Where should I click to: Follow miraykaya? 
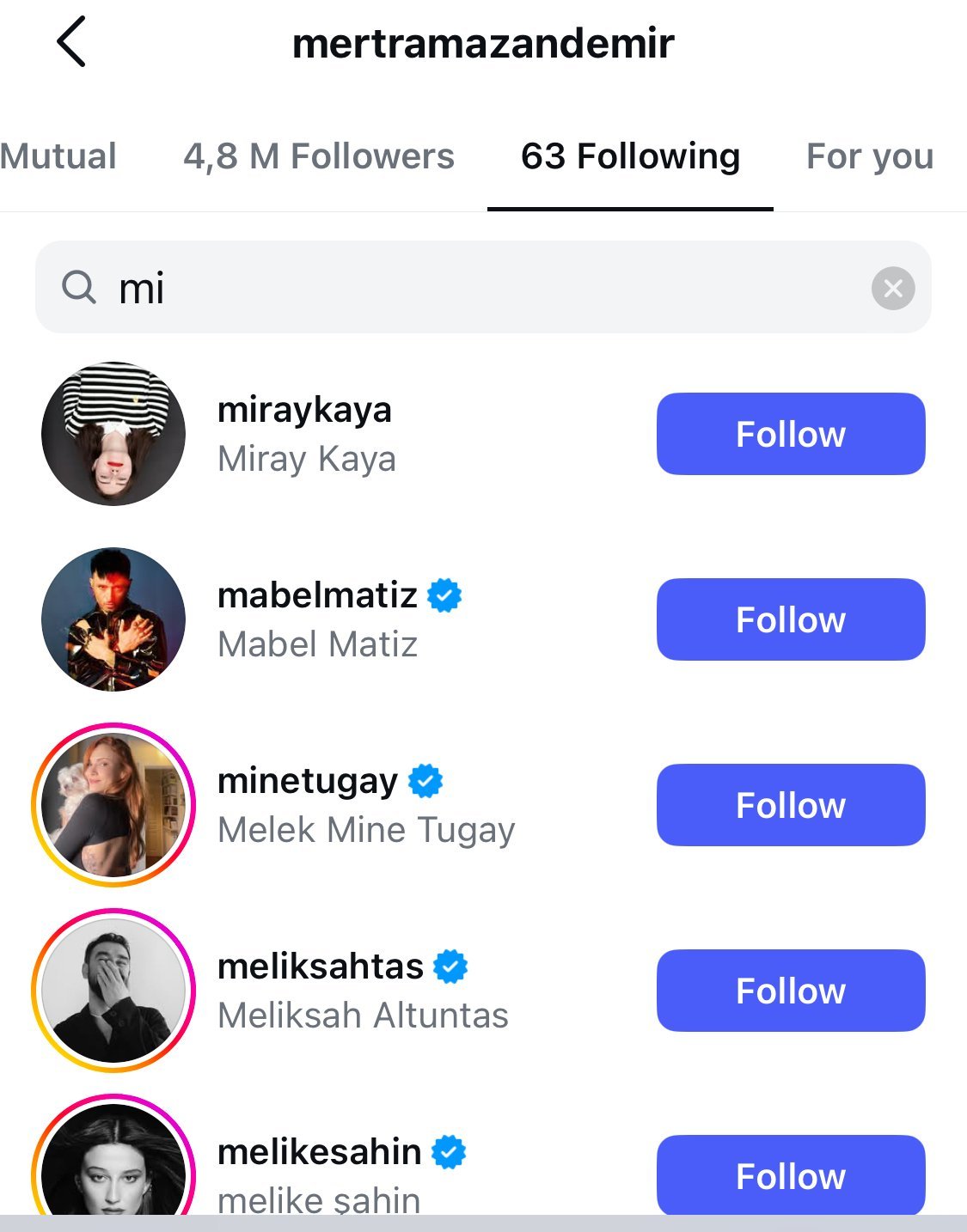coord(791,434)
